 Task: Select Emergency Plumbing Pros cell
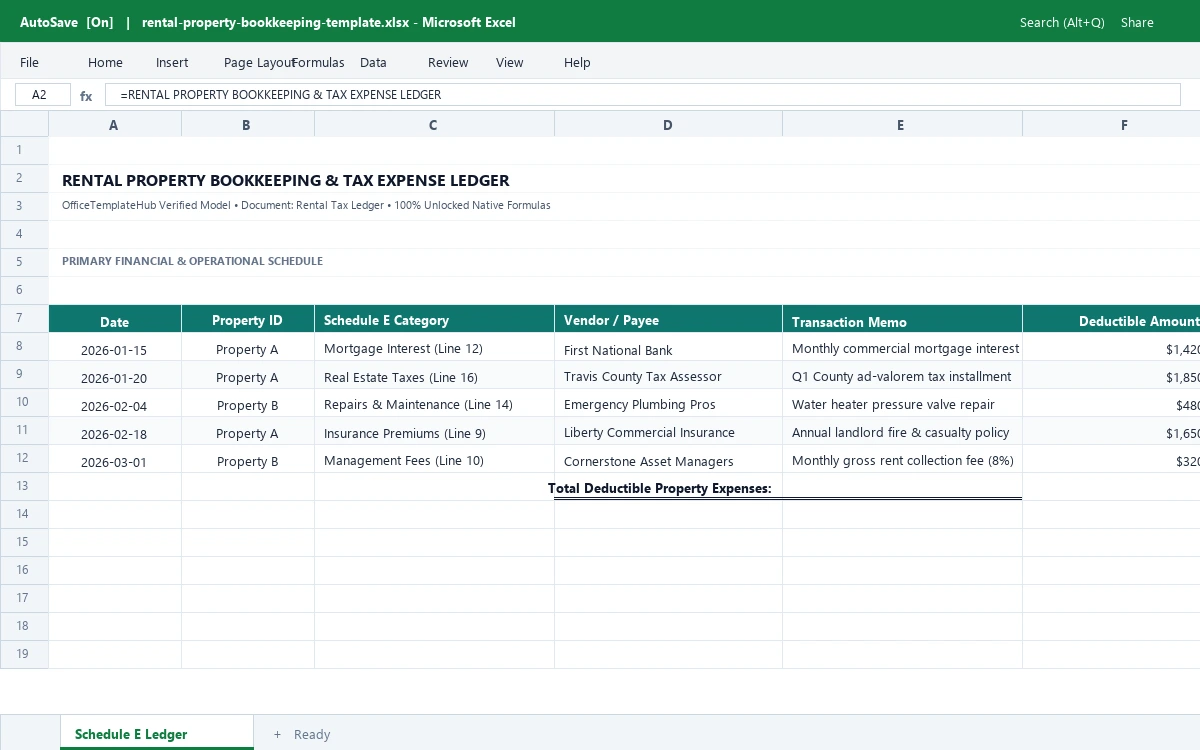point(668,405)
